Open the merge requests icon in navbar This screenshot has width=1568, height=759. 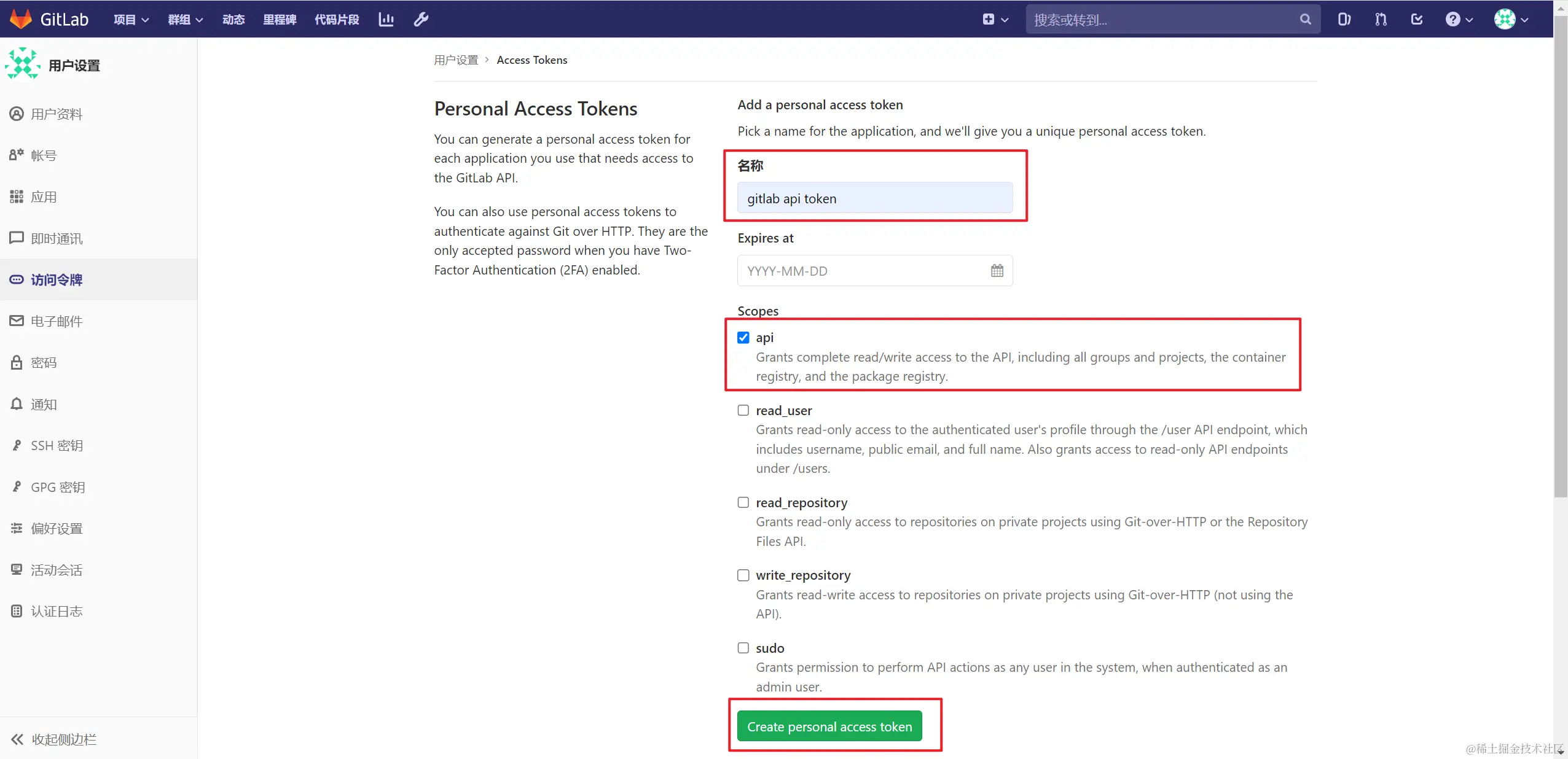(1381, 20)
